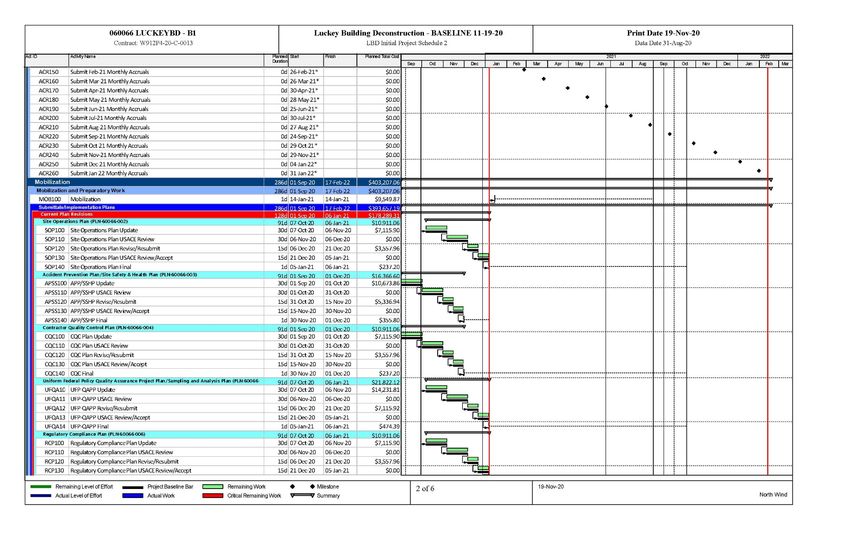Click the green Gantt bar for Site Operations Plan Update
This screenshot has width=850, height=550.
[436, 228]
